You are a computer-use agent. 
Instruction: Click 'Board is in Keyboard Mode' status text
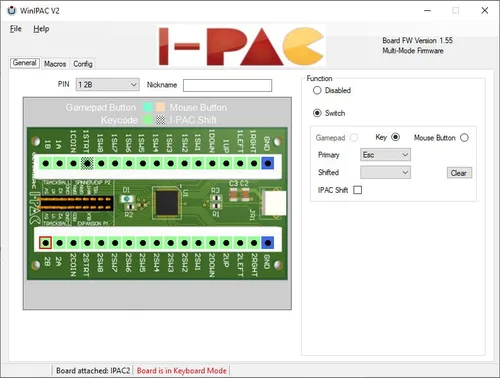(x=182, y=370)
